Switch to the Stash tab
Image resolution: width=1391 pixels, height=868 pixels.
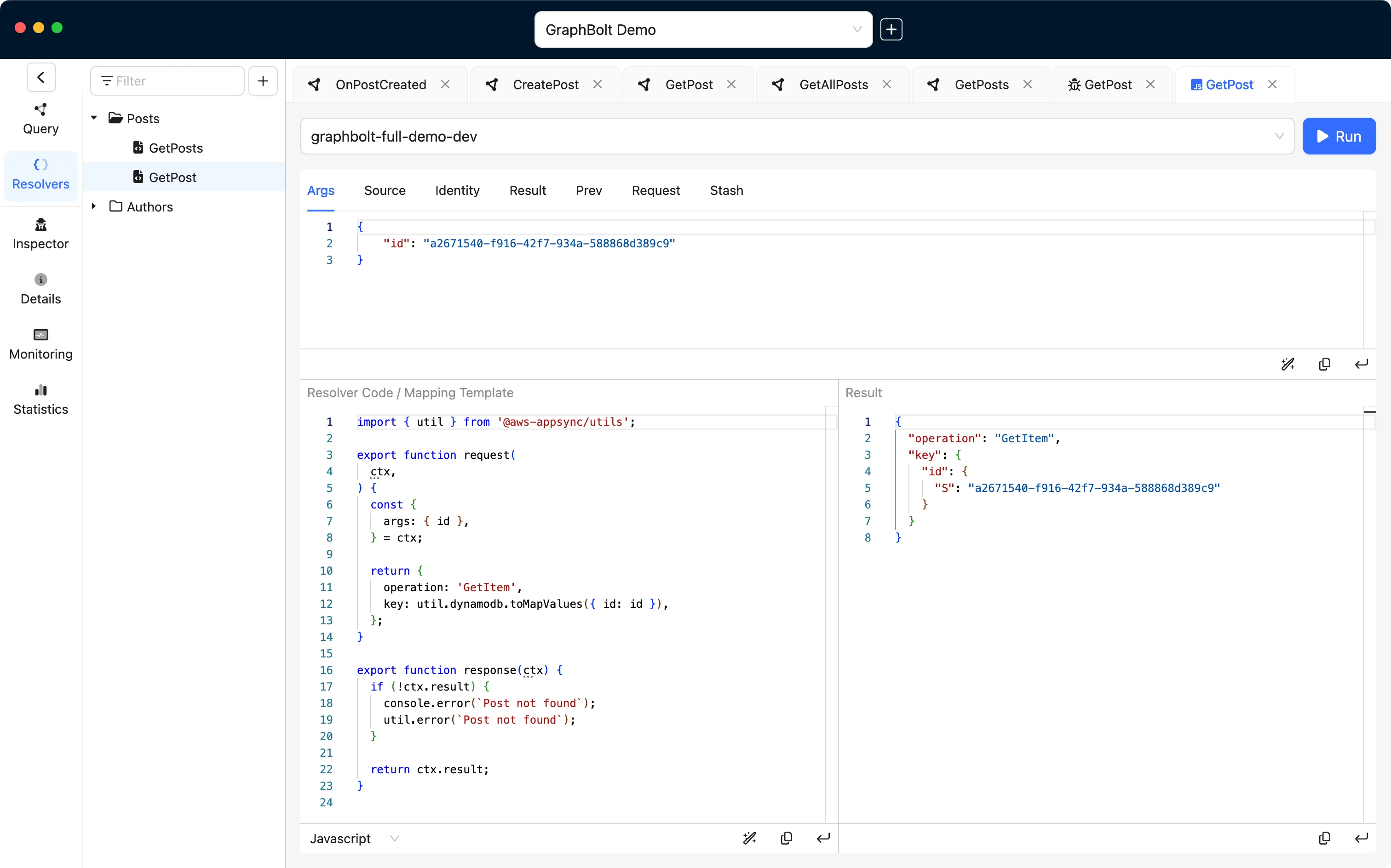(726, 191)
